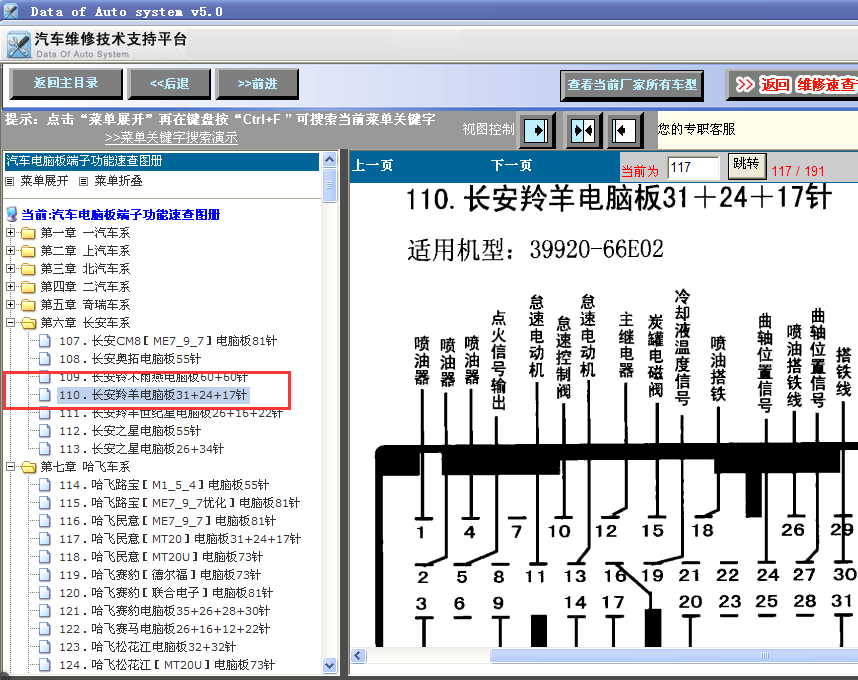Screen dimensions: 858x680
Task: Select 124．哈飞松花江 [MT20U] 电脑板73针
Action: tap(167, 665)
